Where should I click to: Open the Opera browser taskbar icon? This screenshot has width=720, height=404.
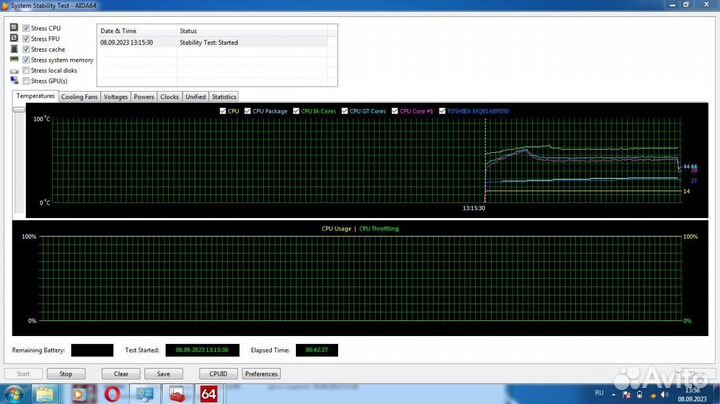click(113, 394)
